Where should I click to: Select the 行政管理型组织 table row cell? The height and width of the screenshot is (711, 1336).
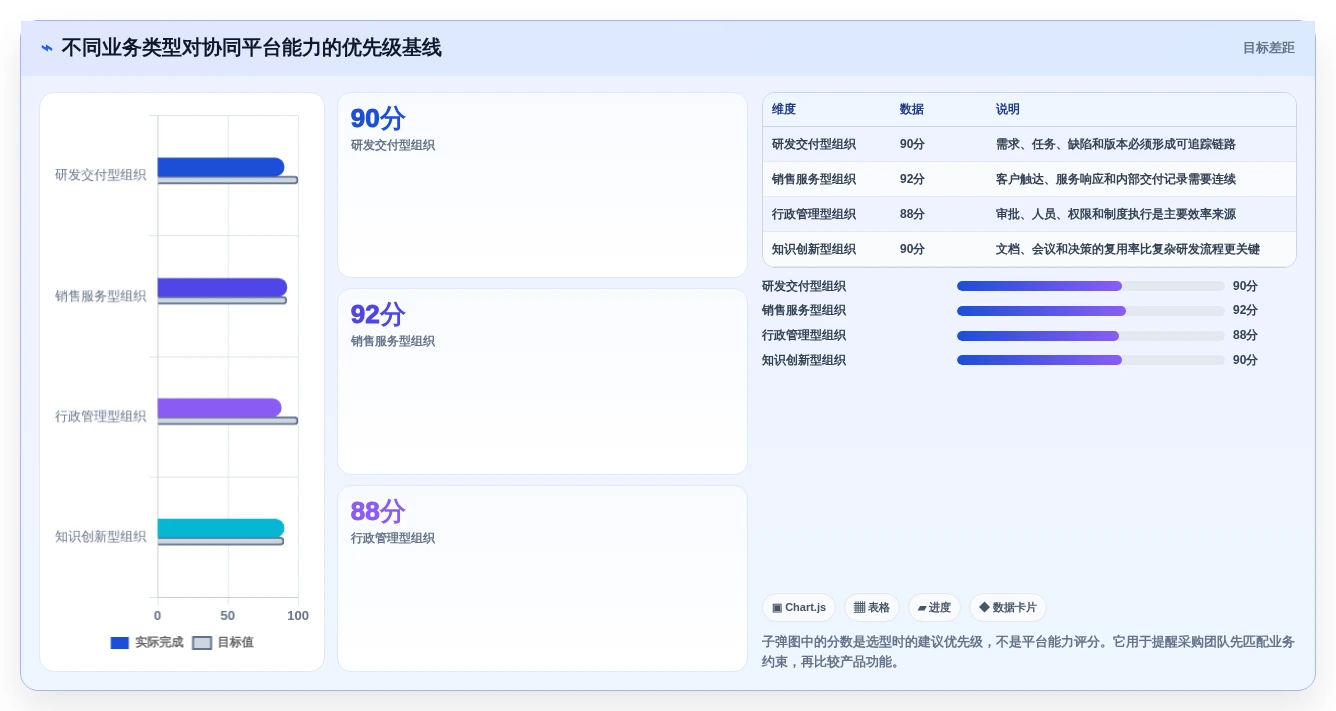[814, 214]
